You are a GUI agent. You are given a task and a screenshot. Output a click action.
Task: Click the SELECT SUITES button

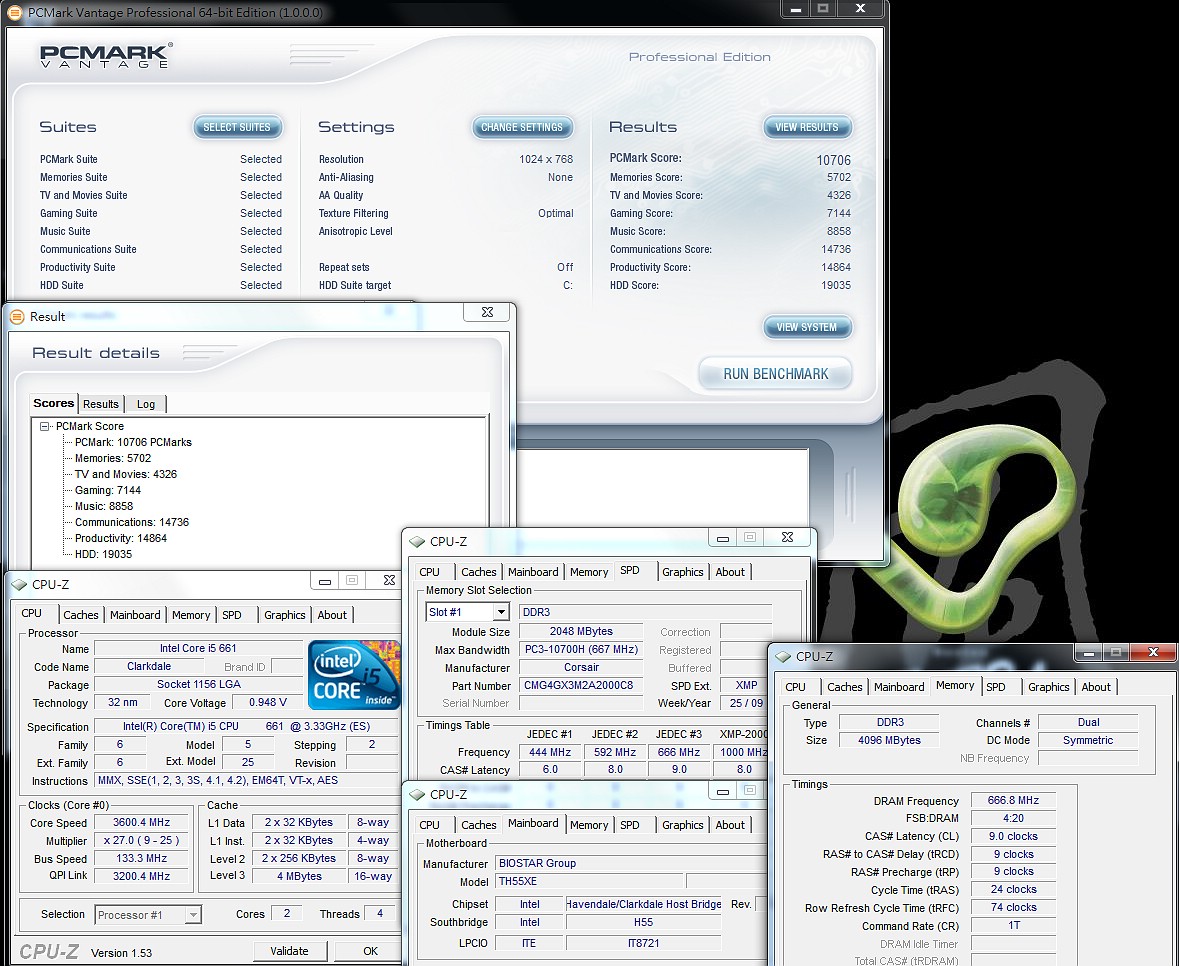coord(238,127)
